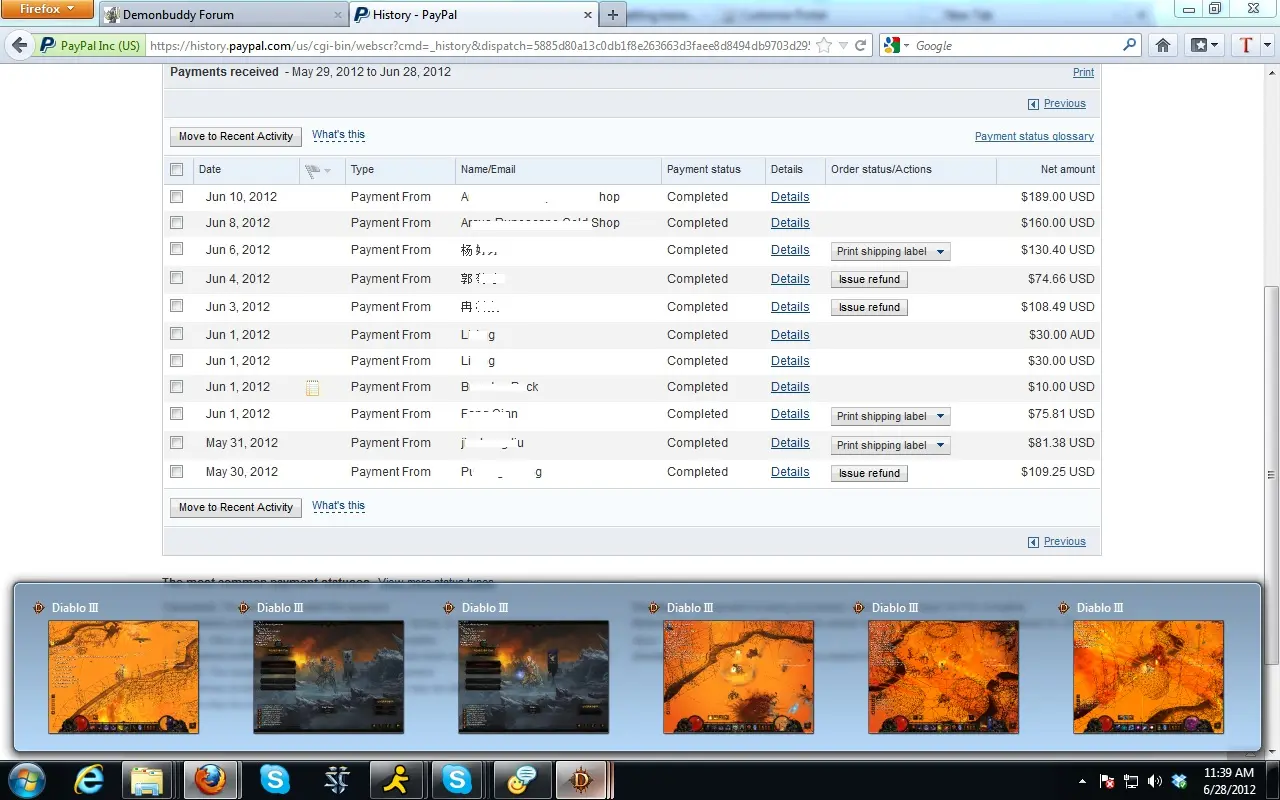
Task: Click the bookmark star in address bar
Action: [823, 45]
